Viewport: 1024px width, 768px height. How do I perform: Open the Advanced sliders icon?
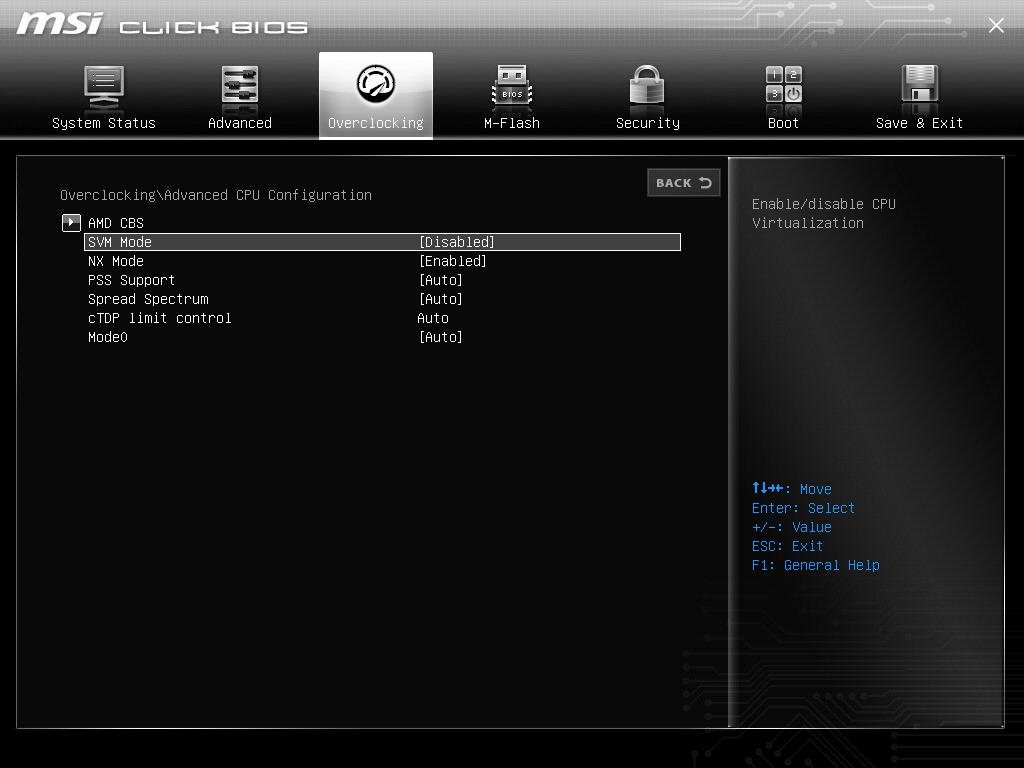240,85
